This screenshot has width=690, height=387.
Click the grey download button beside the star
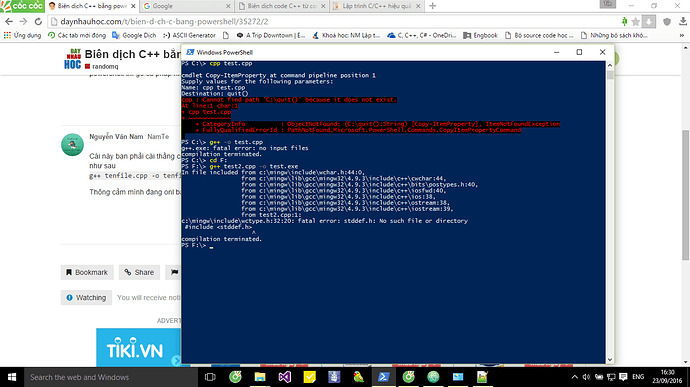pos(649,22)
